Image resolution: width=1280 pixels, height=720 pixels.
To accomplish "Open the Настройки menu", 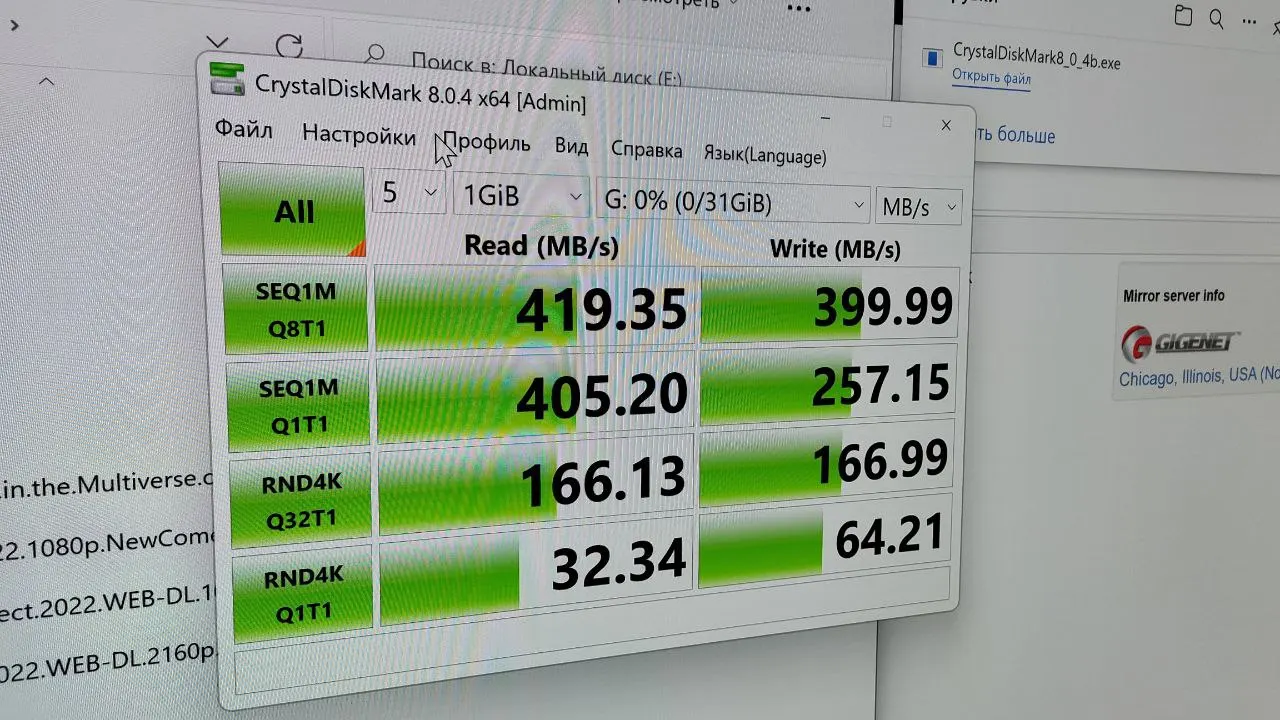I will coord(359,135).
